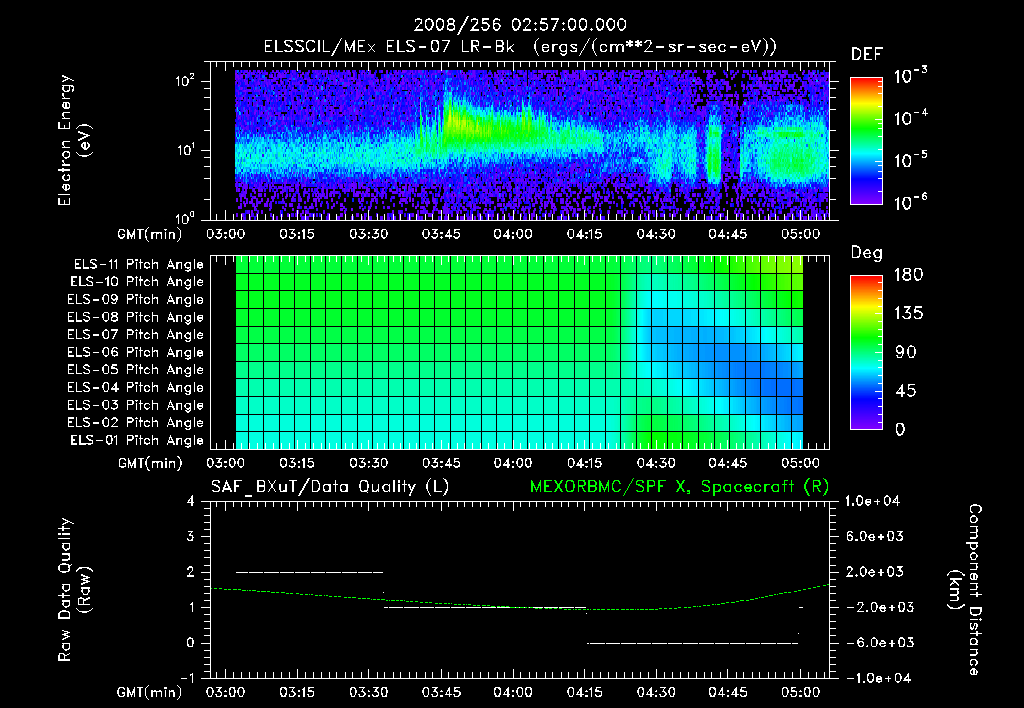
Task: Click the 10¹ tick on electron energy axis
Action: click(x=185, y=150)
